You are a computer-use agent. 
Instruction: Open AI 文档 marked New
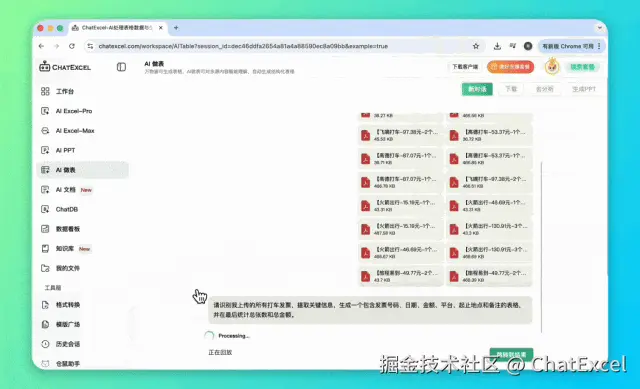(67, 189)
